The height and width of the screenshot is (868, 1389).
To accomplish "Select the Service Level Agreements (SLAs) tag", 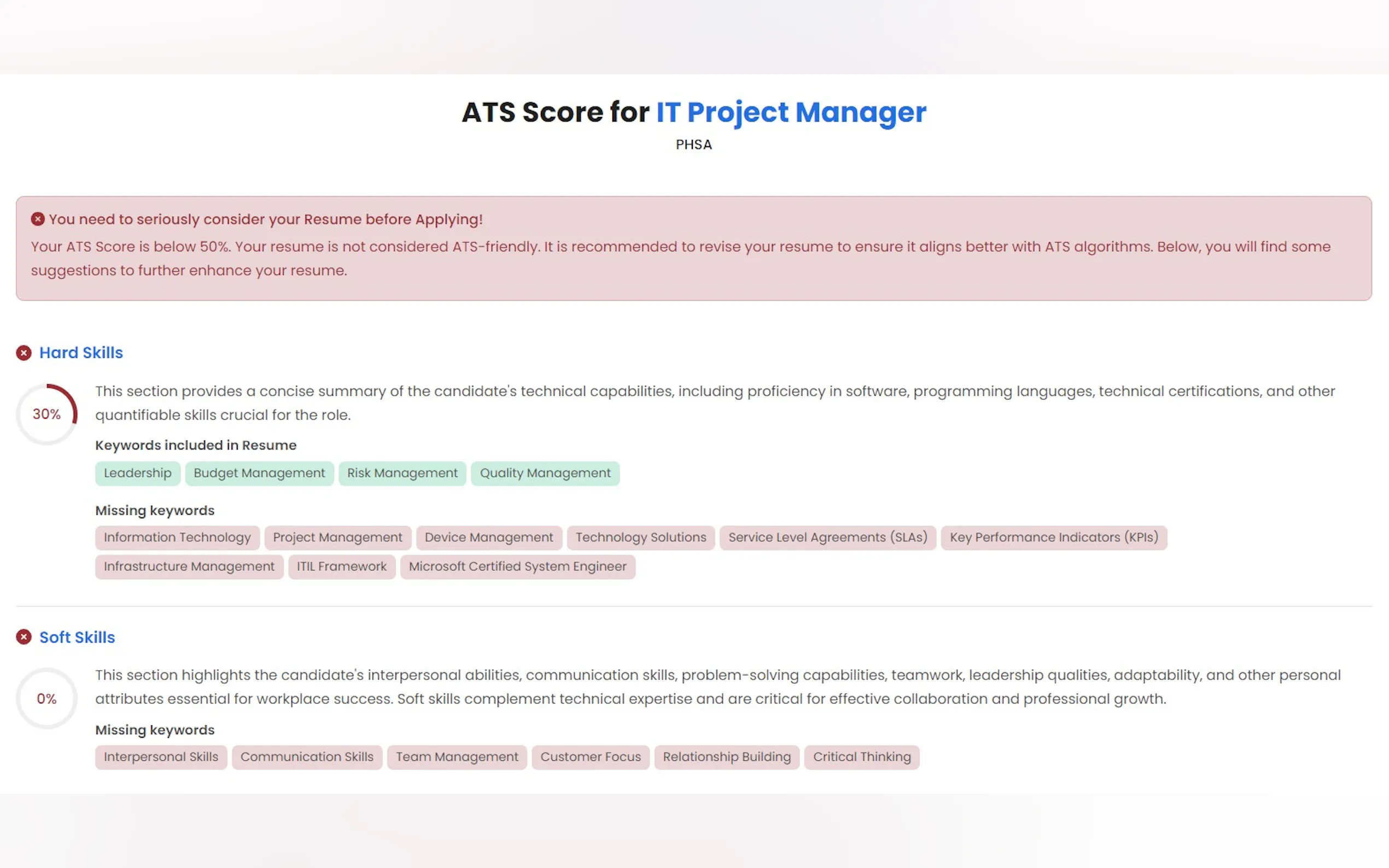I will (x=827, y=537).
